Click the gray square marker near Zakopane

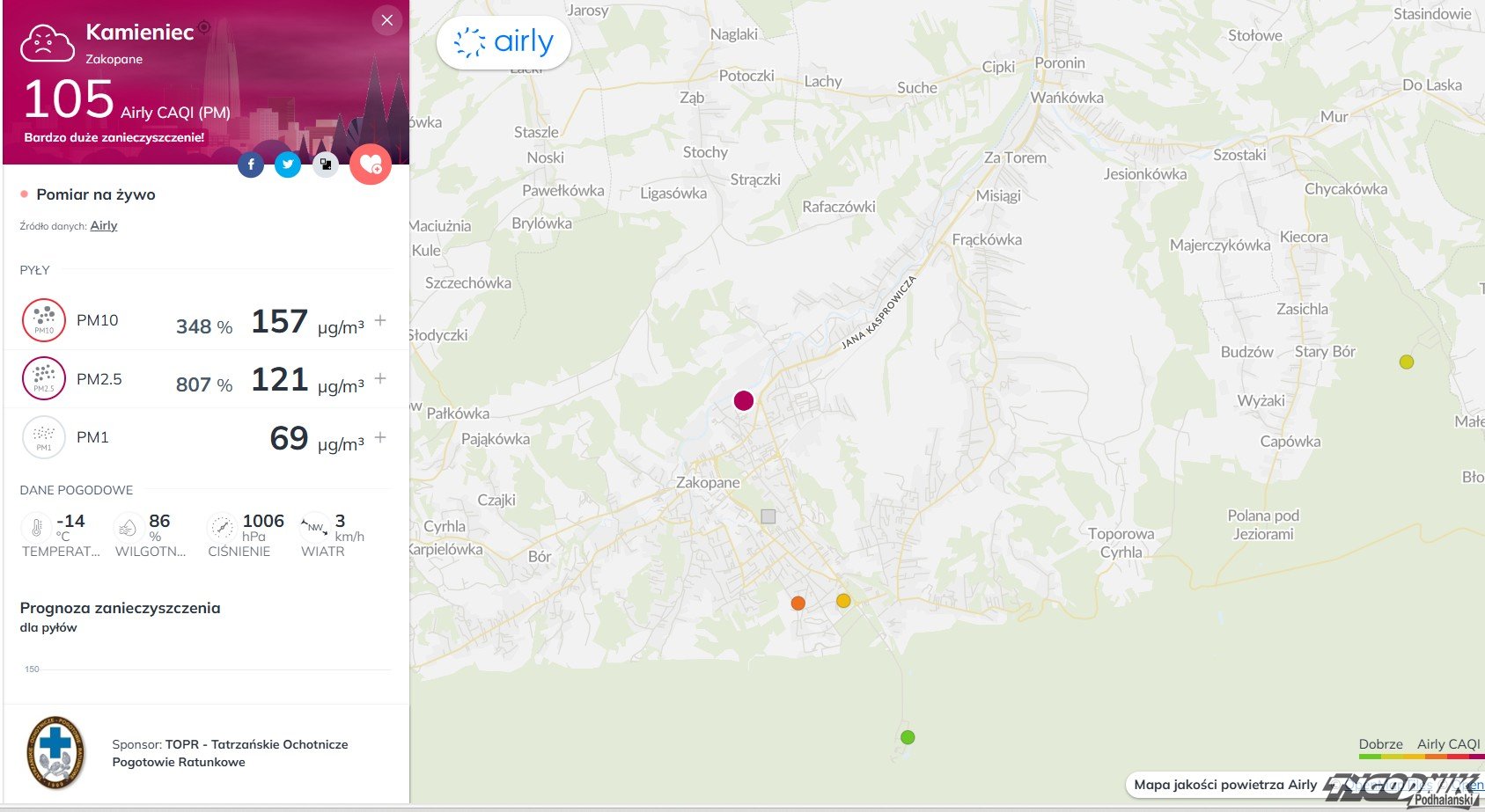click(768, 516)
